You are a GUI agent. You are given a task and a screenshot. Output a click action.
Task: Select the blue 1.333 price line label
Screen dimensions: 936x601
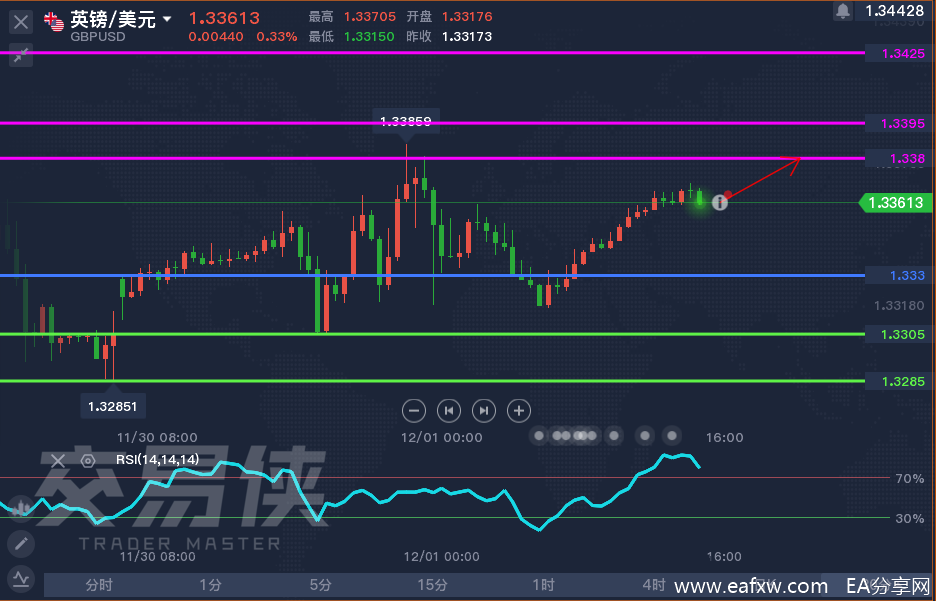tap(907, 276)
